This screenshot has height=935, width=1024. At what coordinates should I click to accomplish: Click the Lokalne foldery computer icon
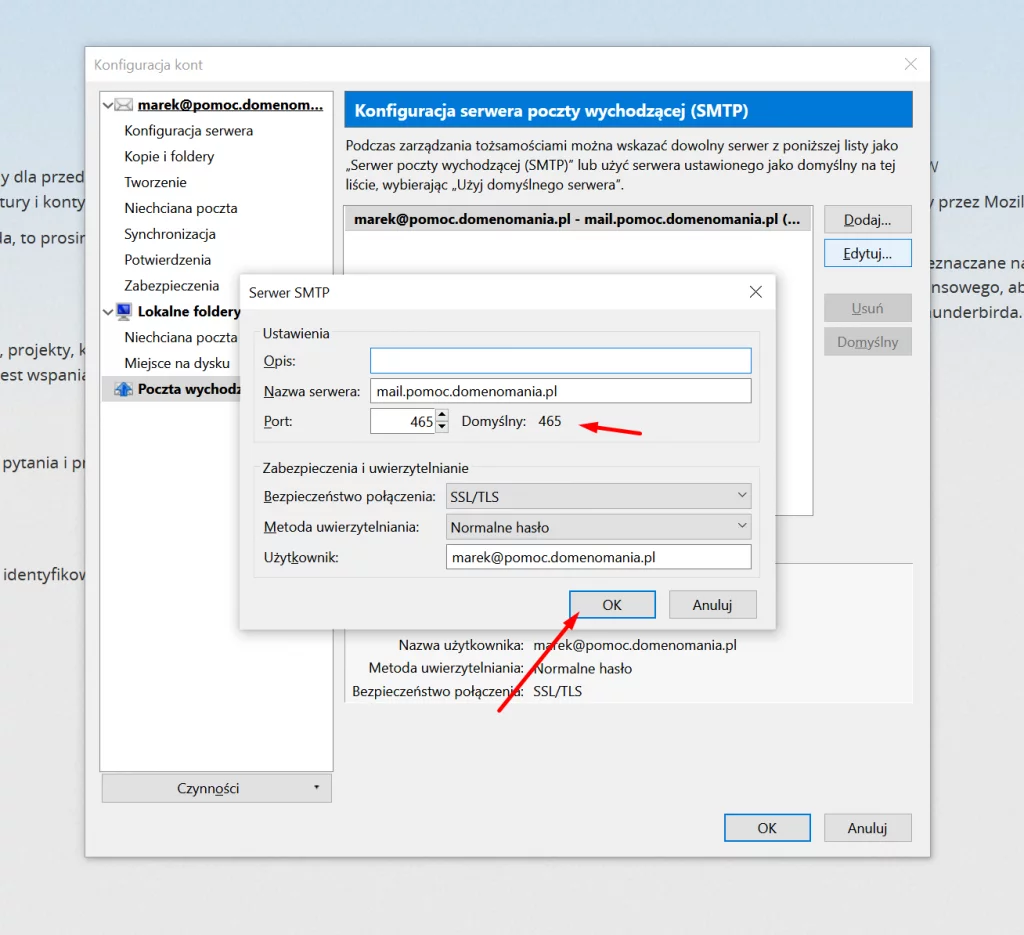pos(124,311)
